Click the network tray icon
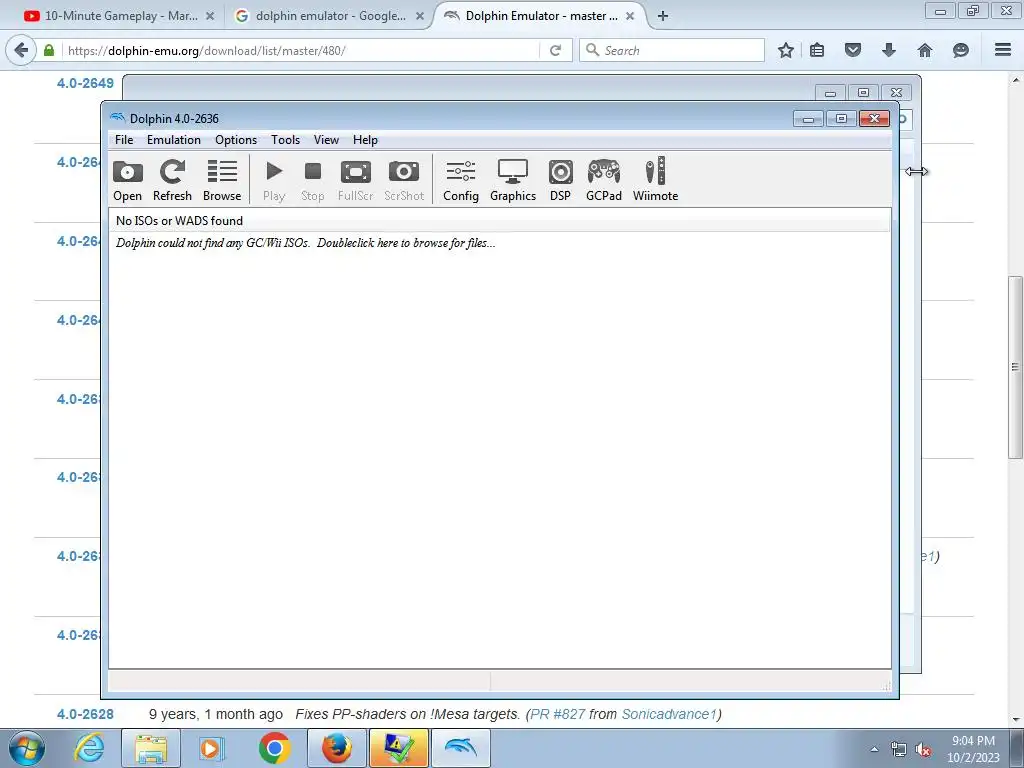Screen dimensions: 1024x768 pyautogui.click(x=899, y=750)
